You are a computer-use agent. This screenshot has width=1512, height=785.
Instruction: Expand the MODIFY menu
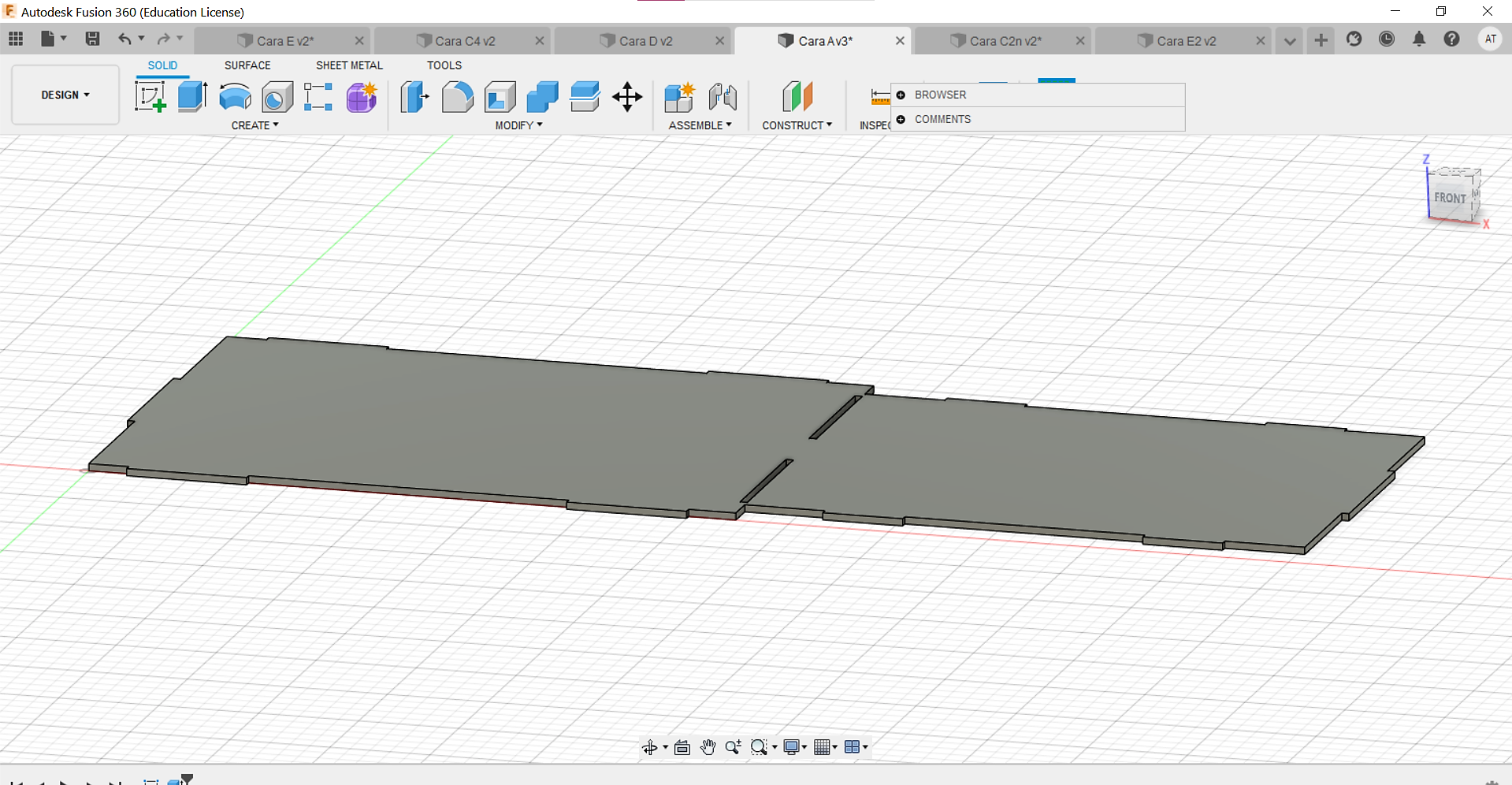click(x=518, y=125)
